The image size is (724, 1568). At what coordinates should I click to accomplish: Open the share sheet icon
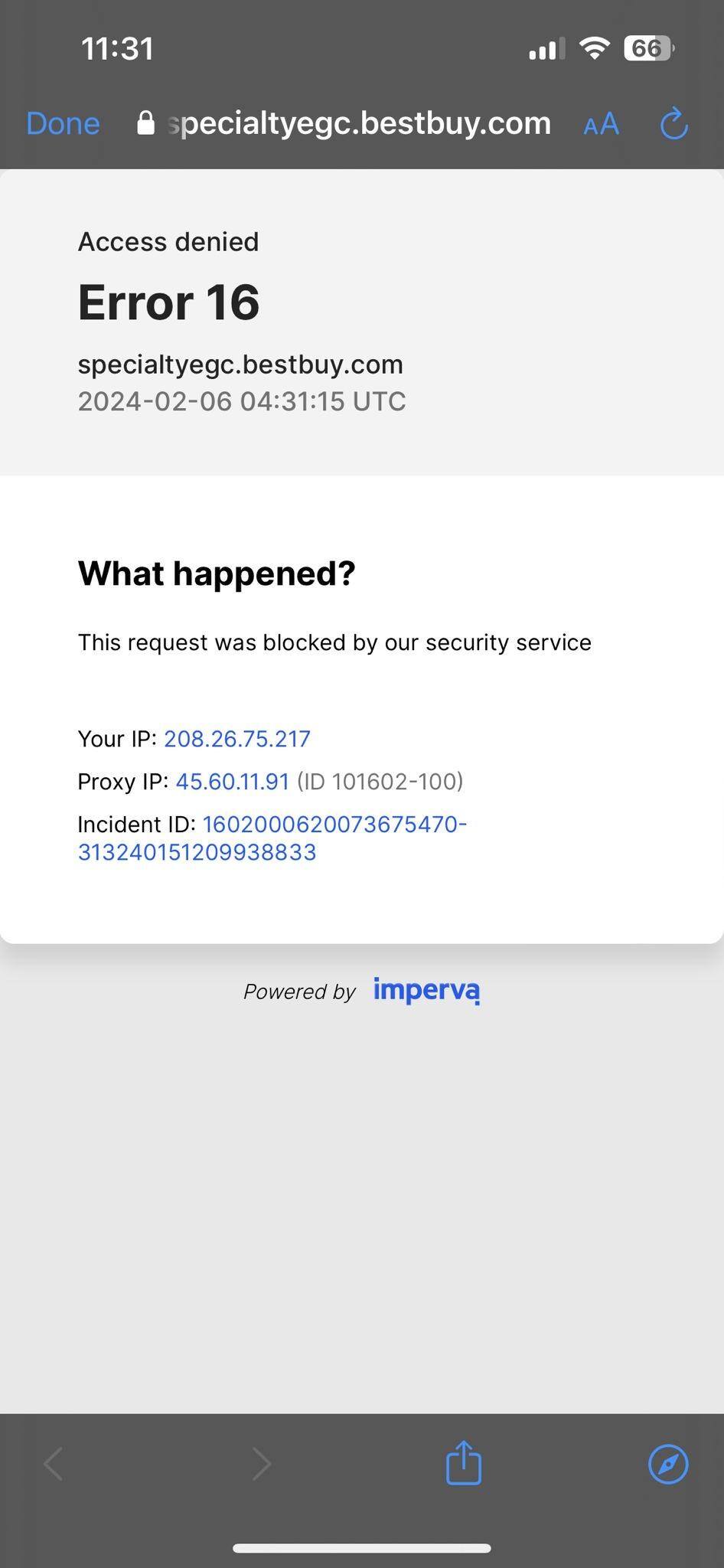click(464, 1463)
